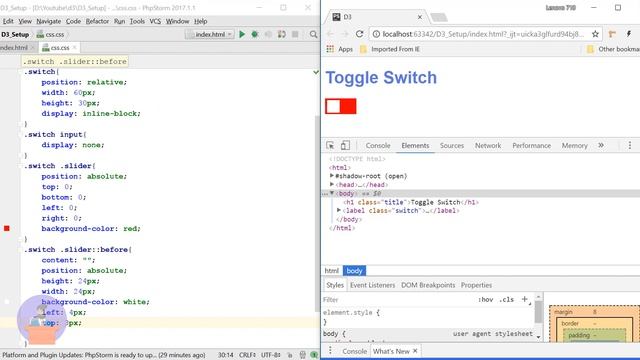Click the css.css breadcrumb in navigation bar
This screenshot has width=640, height=360.
[51, 34]
